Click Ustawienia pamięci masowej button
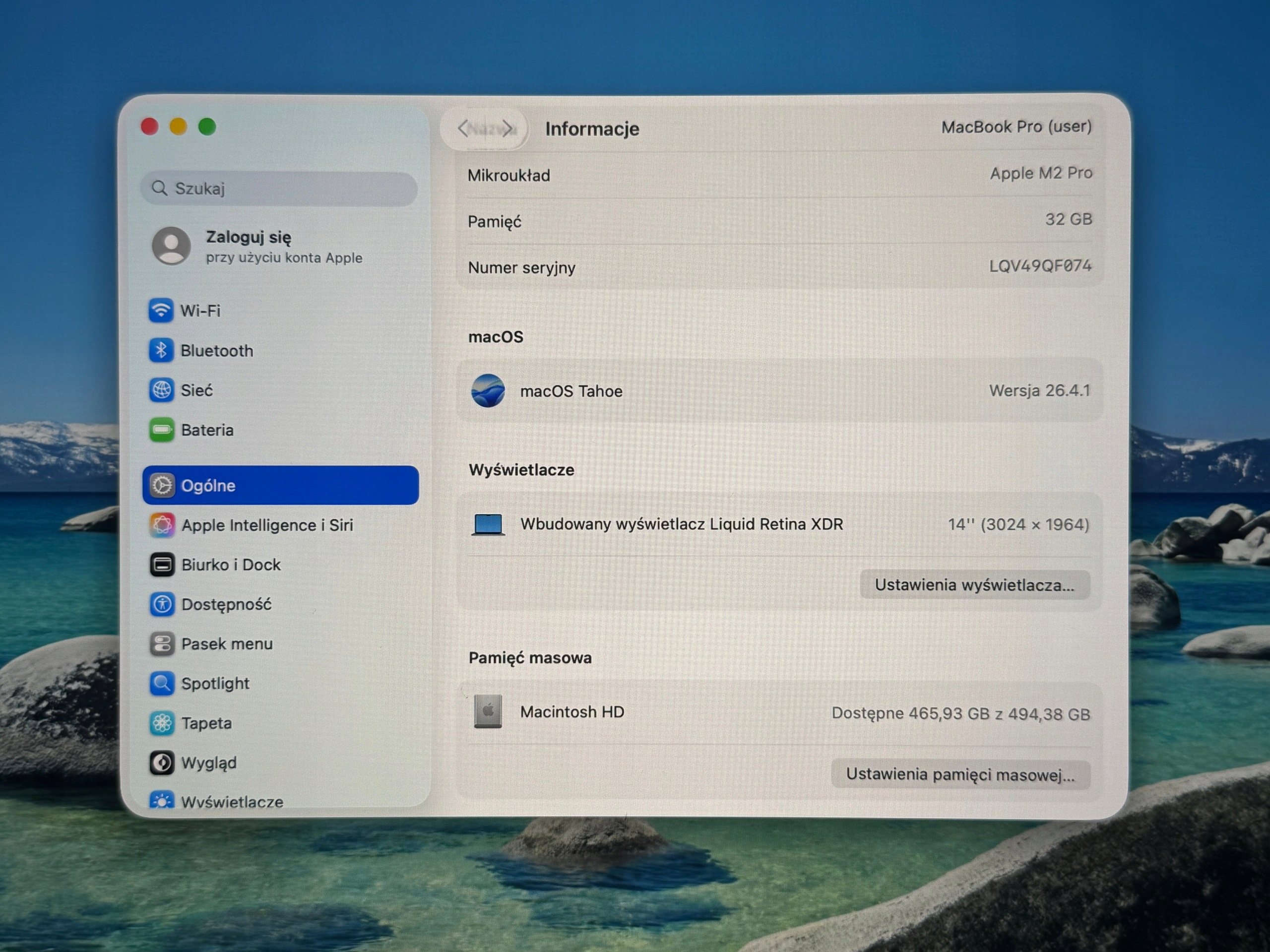The image size is (1270, 952). click(x=960, y=774)
